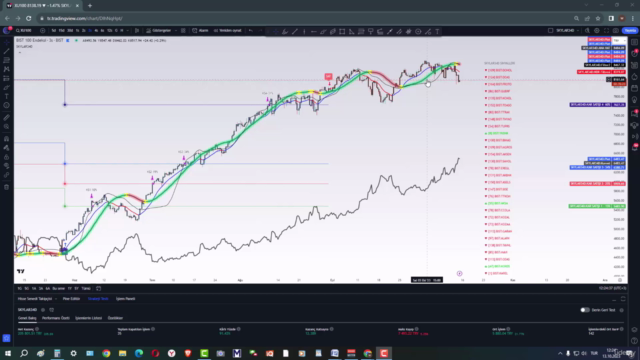Open a new Chrome tab
640x360 pixels.
click(90, 6)
